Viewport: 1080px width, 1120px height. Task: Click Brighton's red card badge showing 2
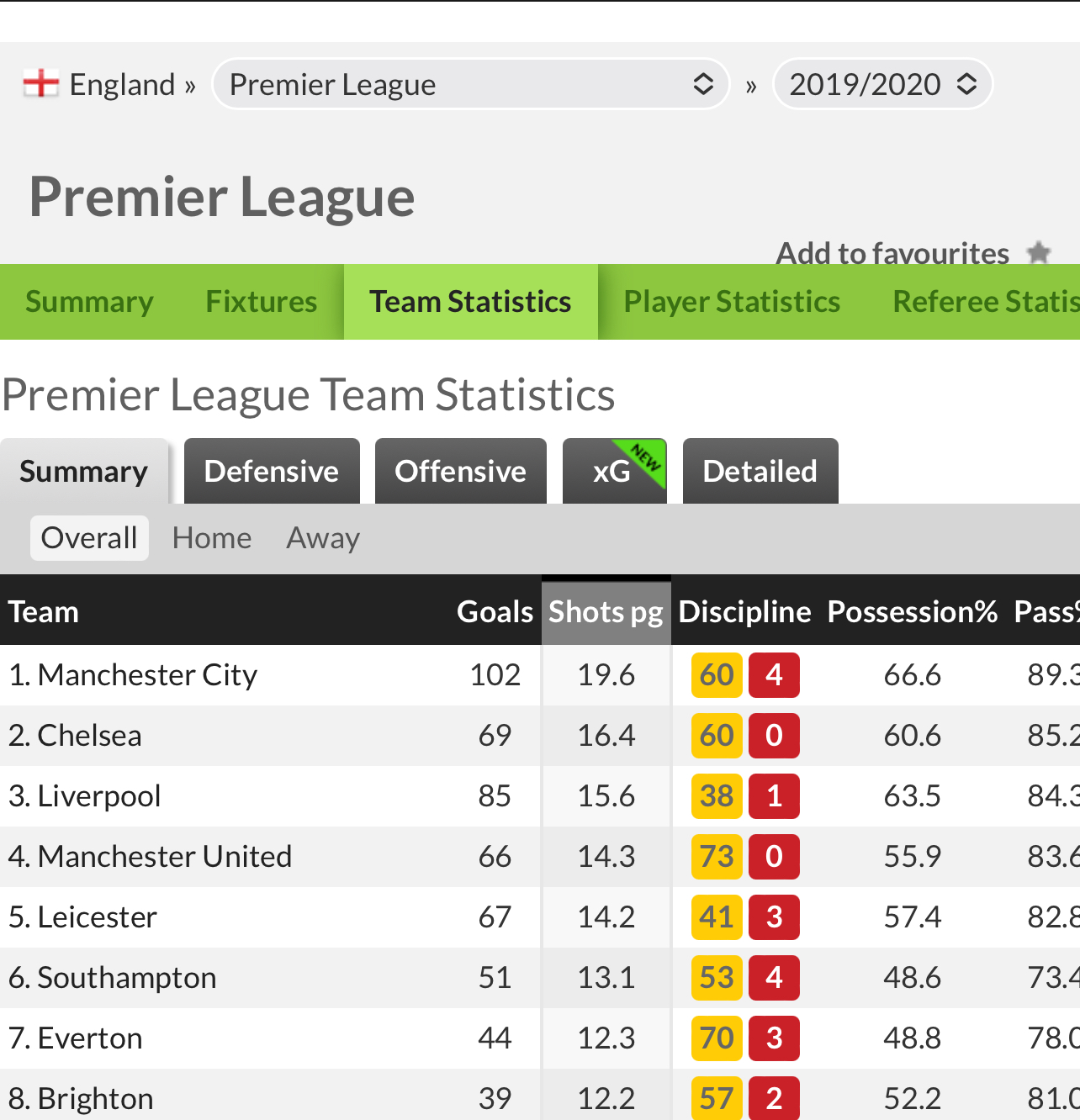coord(774,1098)
